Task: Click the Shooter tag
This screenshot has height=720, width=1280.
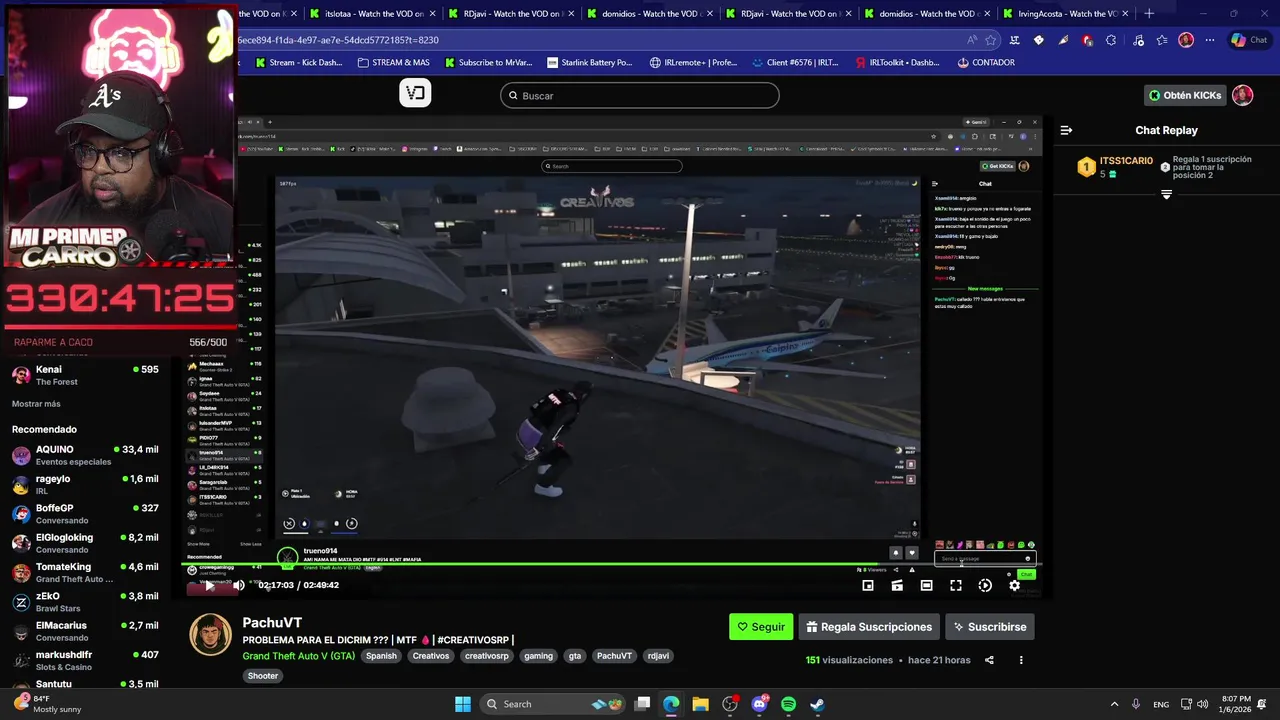Action: click(263, 676)
